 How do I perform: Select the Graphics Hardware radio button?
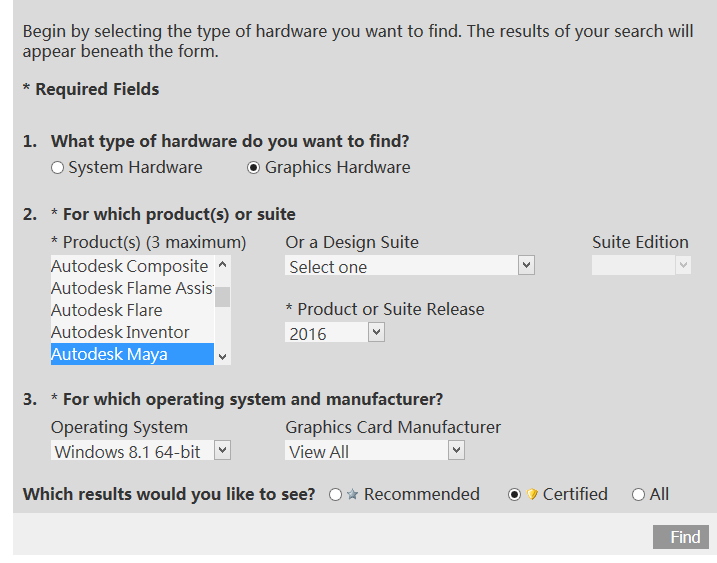pyautogui.click(x=253, y=167)
